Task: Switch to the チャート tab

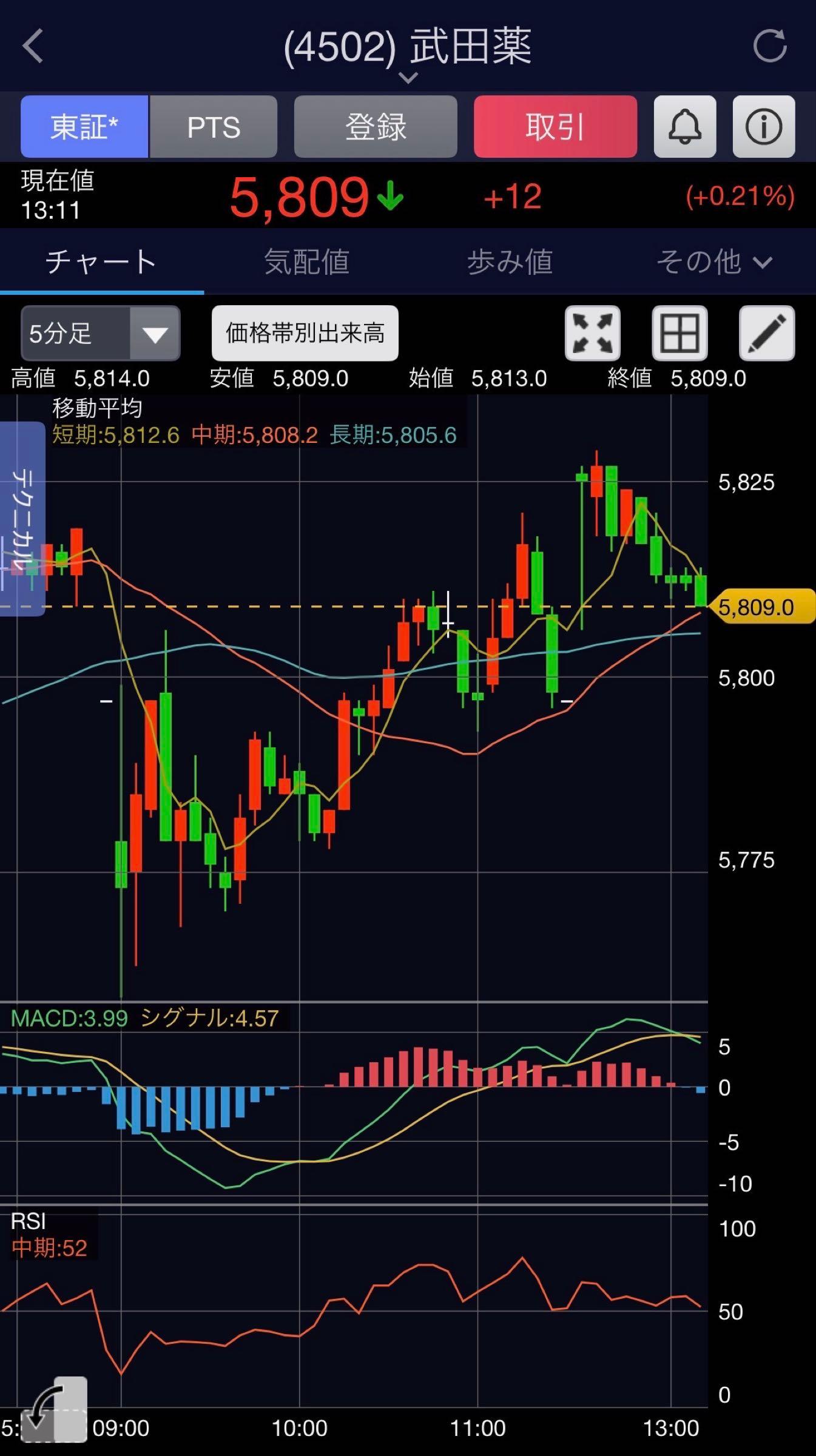Action: coord(101,261)
